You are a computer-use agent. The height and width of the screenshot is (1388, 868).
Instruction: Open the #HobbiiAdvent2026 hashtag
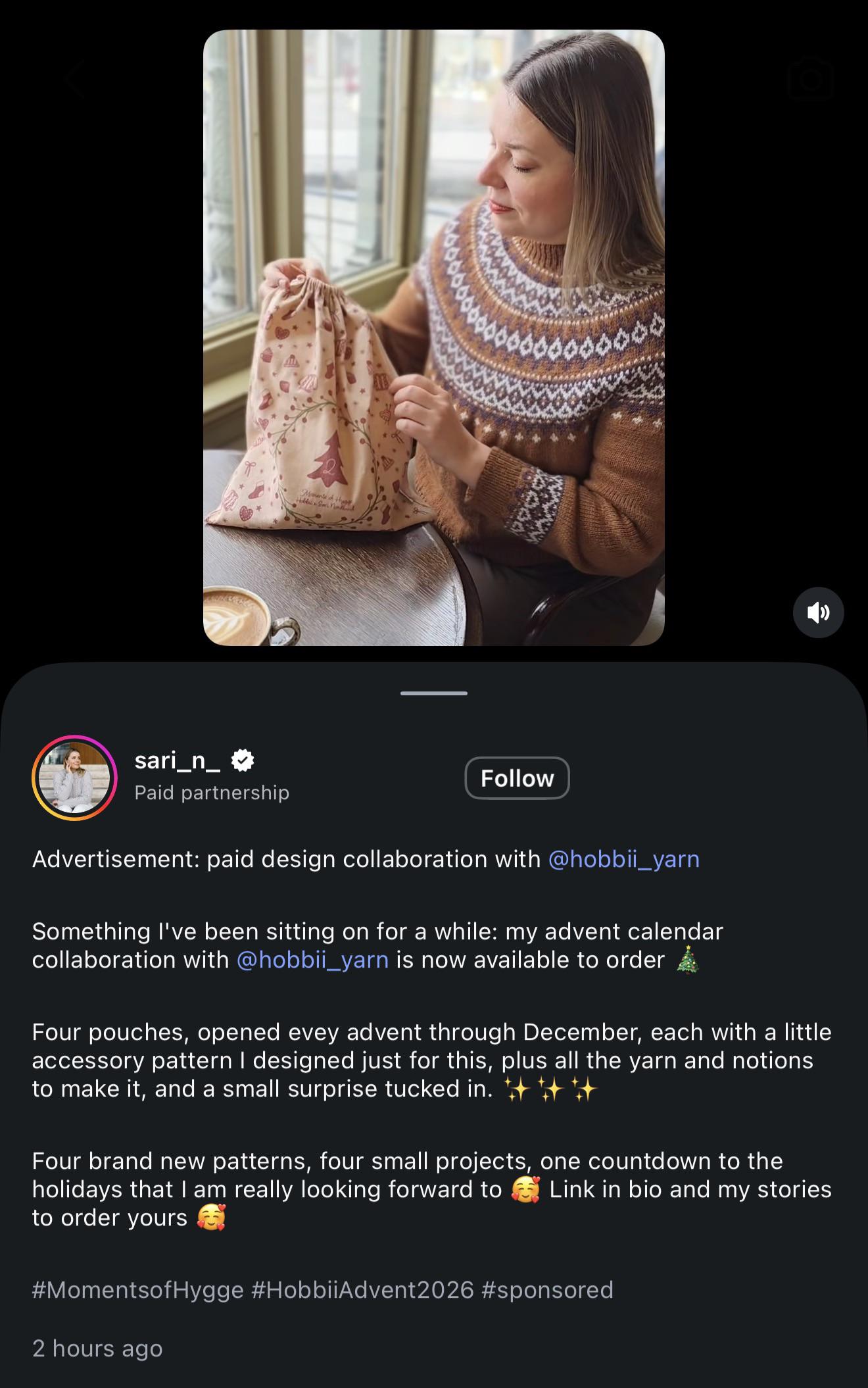(362, 1289)
